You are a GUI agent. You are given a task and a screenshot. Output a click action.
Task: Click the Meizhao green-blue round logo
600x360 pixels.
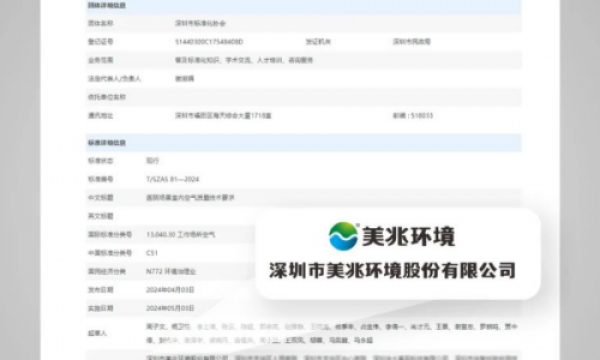pos(343,236)
